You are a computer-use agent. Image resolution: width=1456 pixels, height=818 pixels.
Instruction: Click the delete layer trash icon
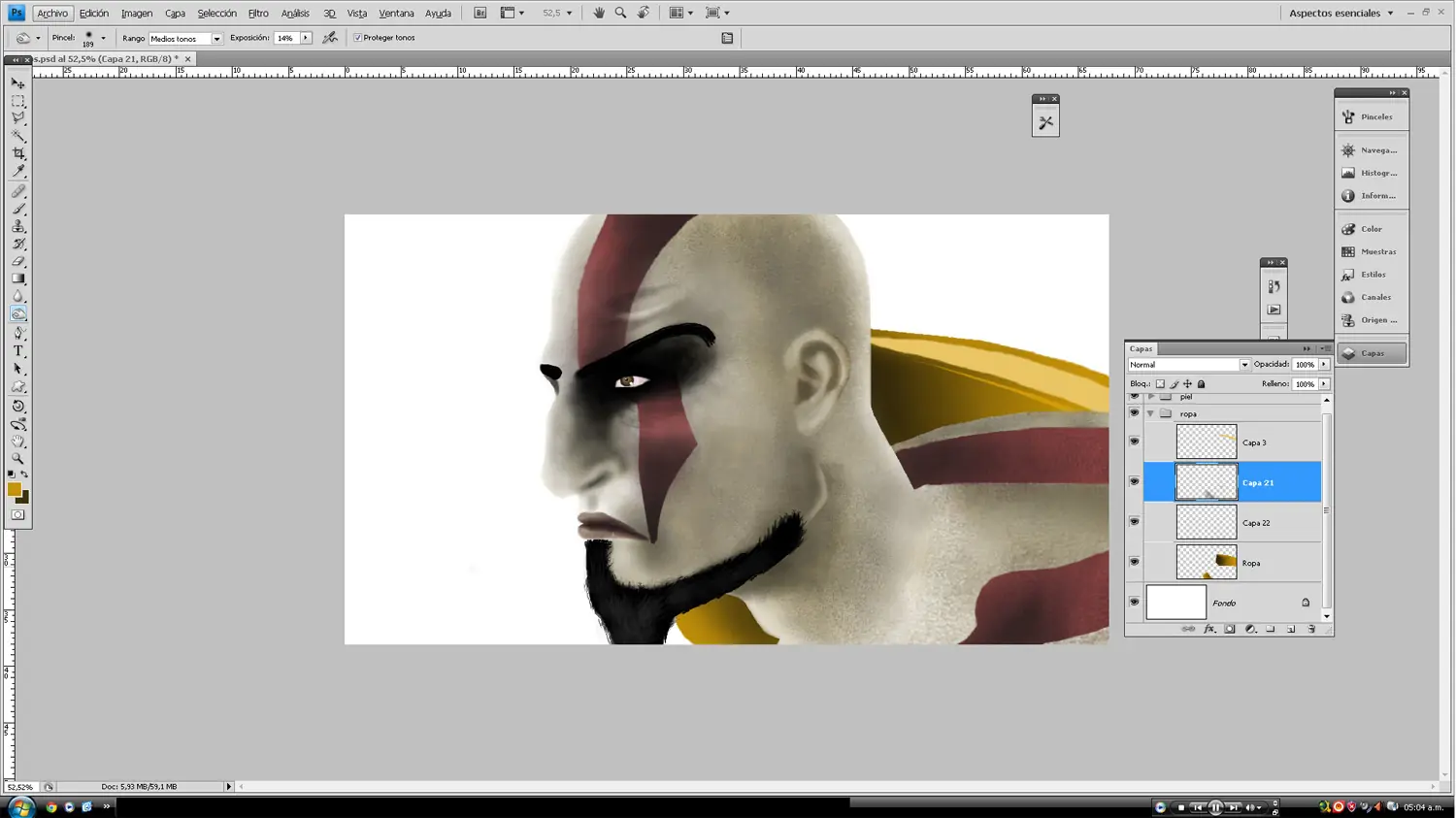(1311, 630)
